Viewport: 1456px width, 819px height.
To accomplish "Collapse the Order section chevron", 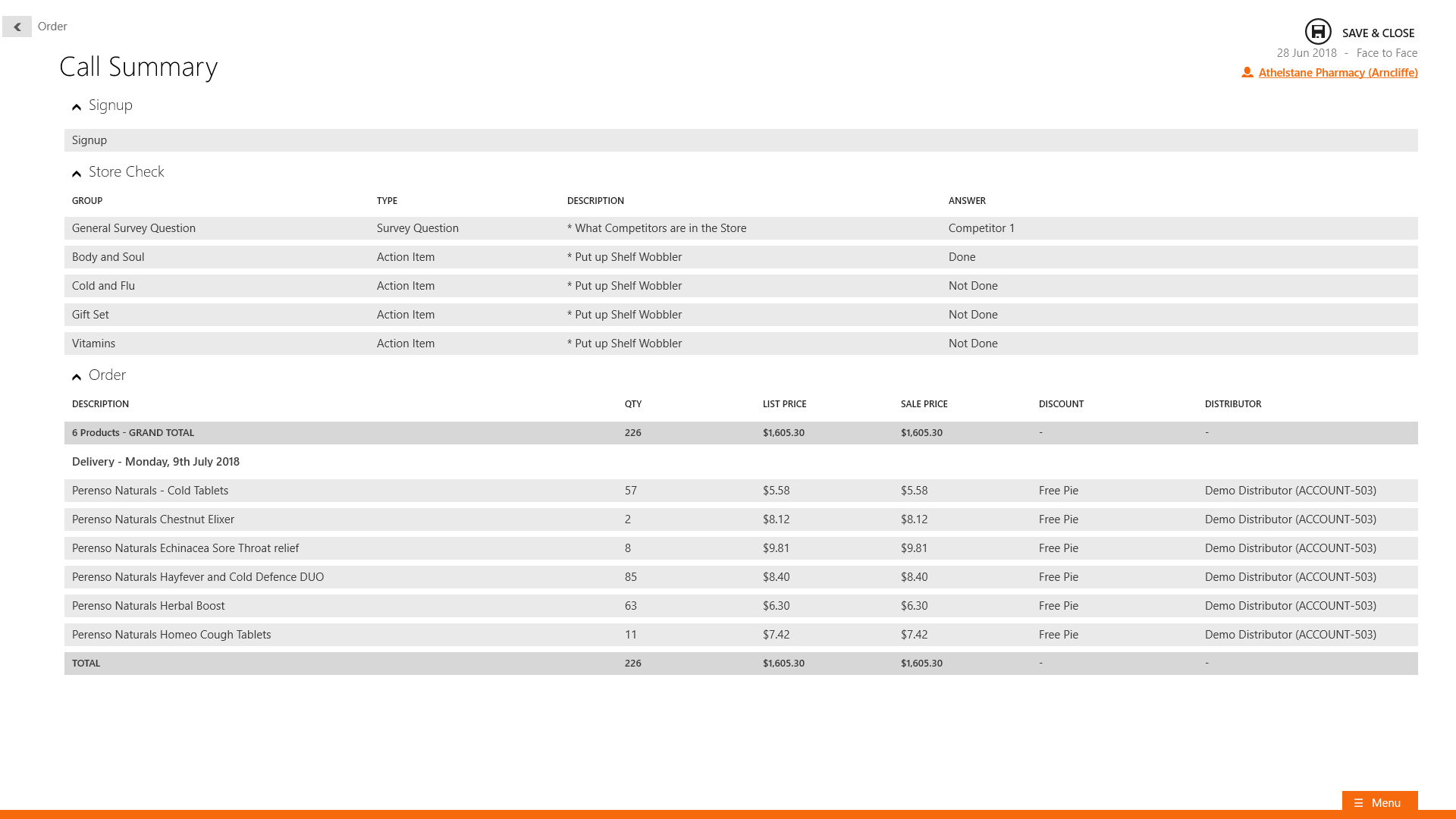I will coord(77,377).
